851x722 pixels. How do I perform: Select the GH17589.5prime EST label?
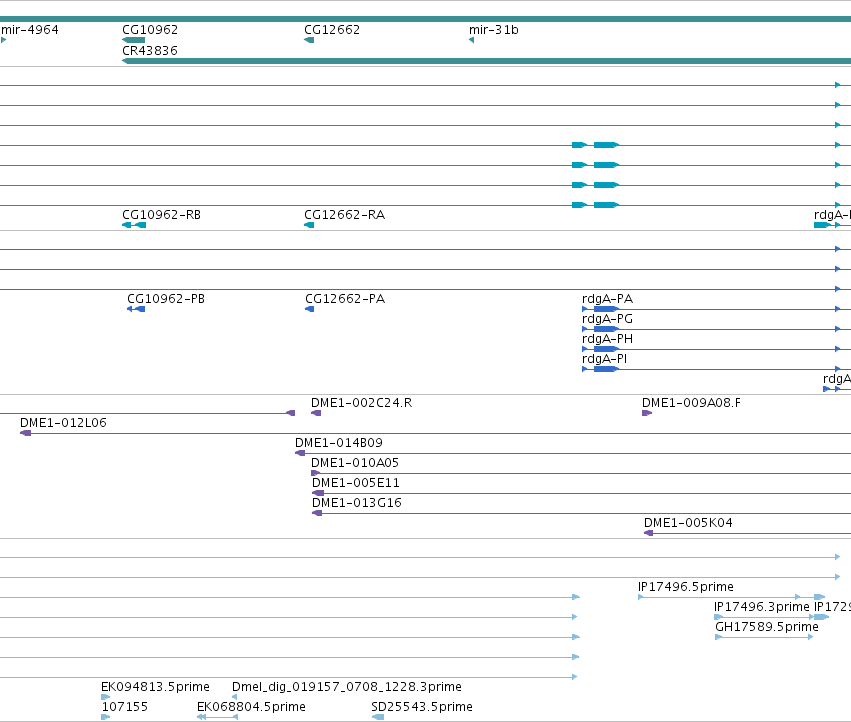point(766,627)
